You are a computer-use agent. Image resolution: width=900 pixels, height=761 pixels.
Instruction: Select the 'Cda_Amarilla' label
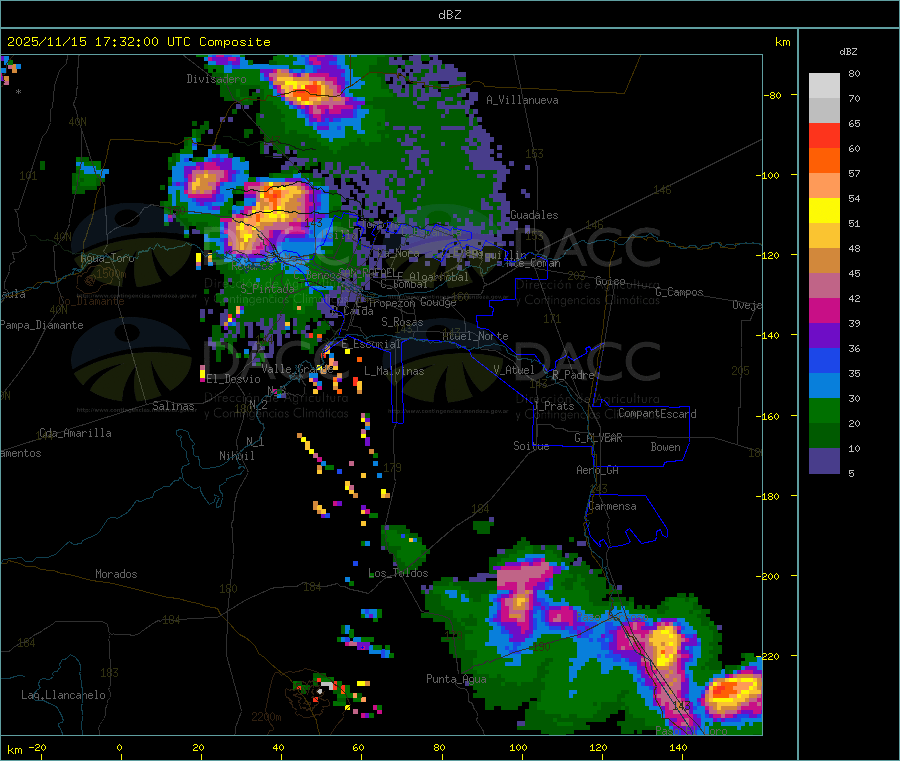[x=75, y=433]
